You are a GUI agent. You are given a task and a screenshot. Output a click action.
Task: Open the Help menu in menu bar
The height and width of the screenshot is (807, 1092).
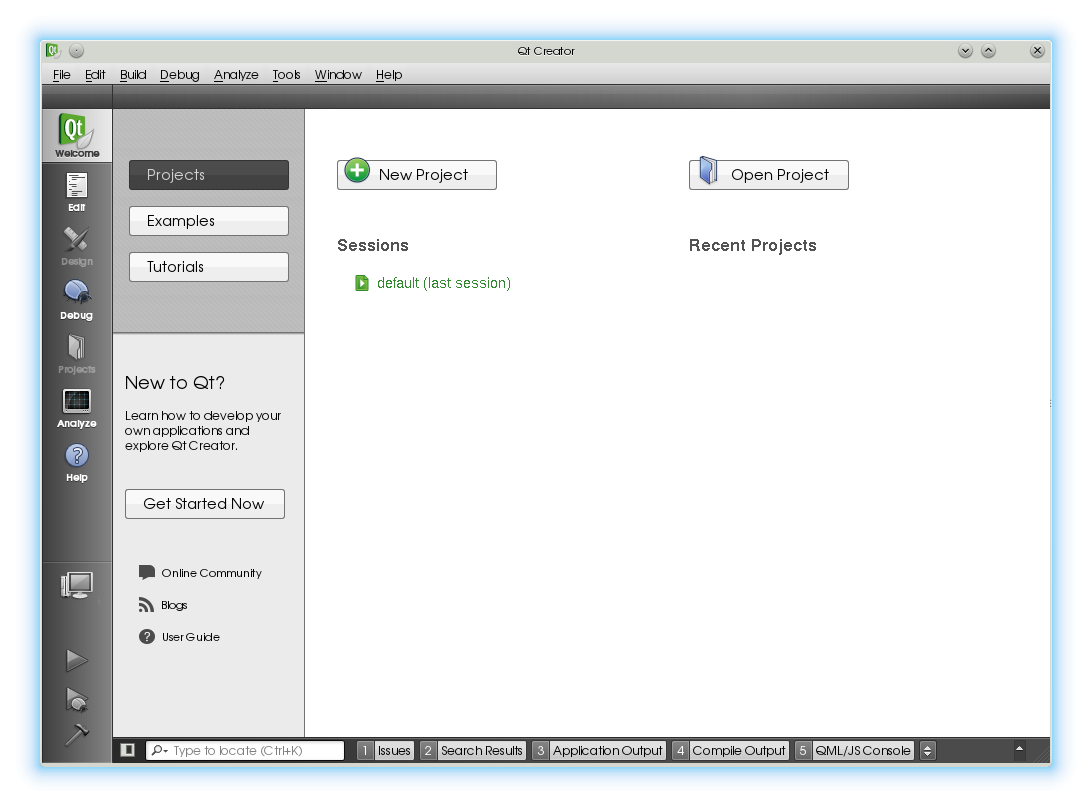pyautogui.click(x=389, y=75)
